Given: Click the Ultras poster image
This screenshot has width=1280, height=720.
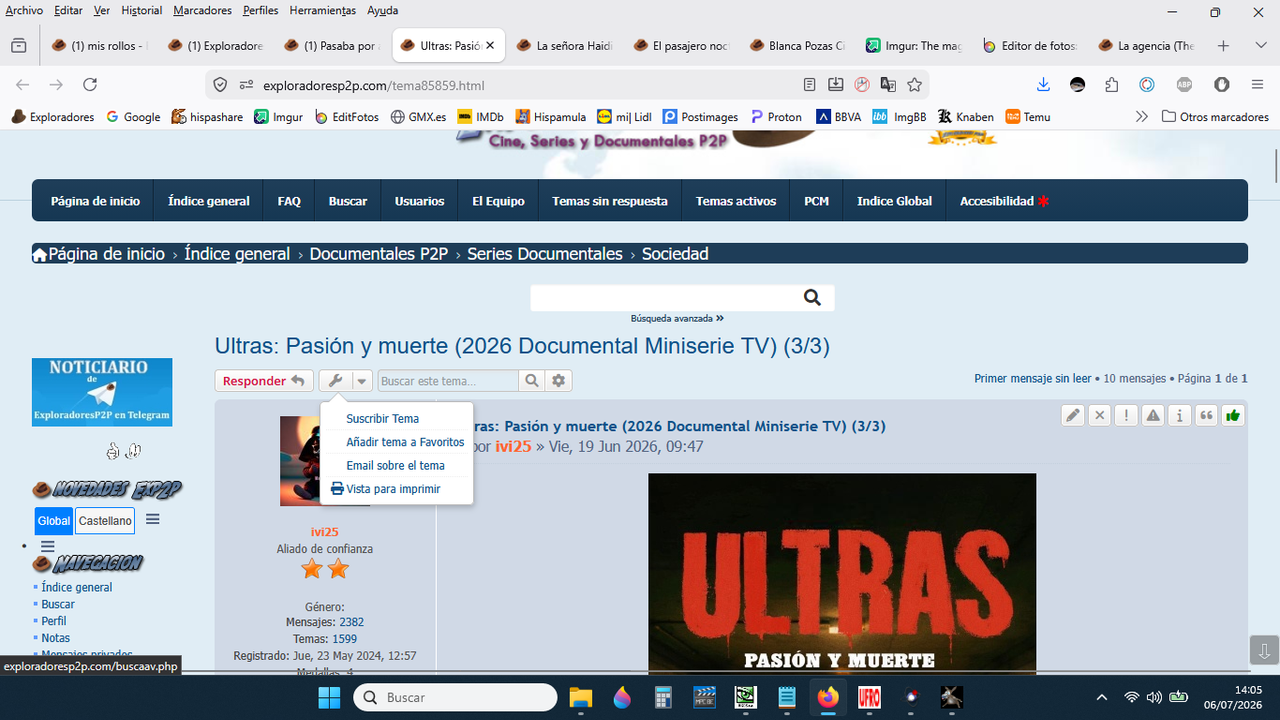Looking at the screenshot, I should point(842,573).
